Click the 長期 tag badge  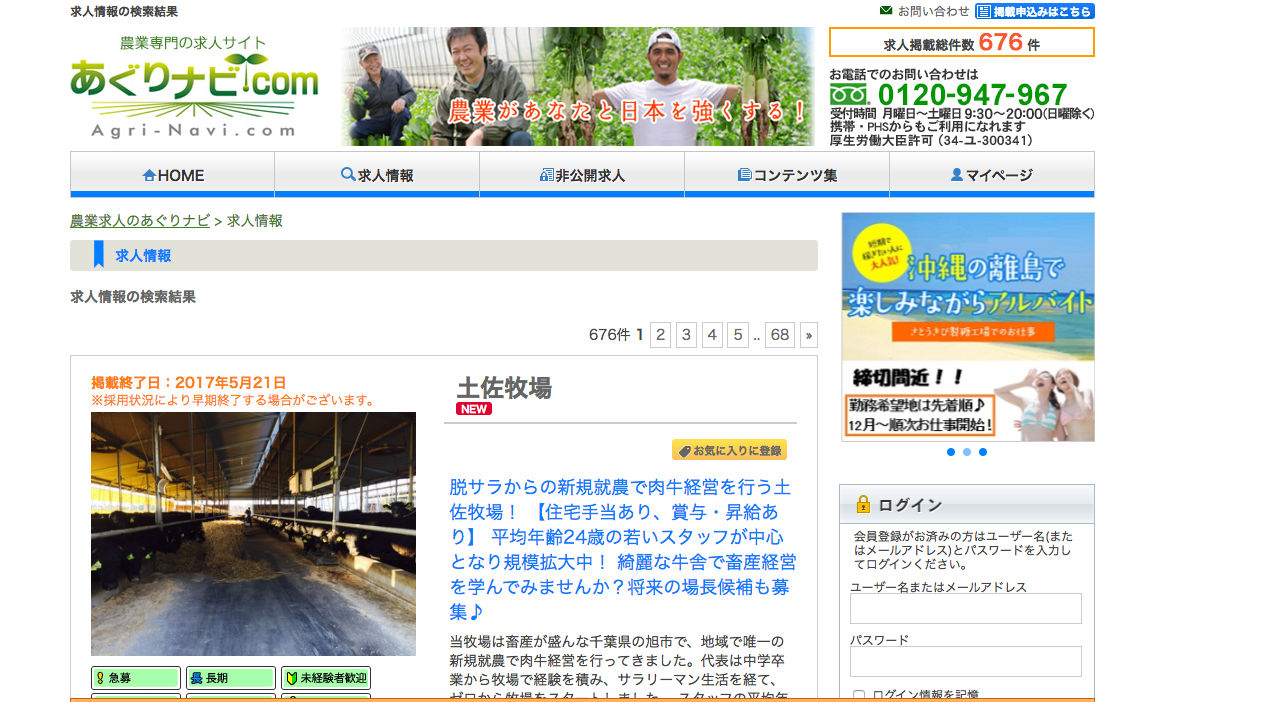[x=231, y=678]
